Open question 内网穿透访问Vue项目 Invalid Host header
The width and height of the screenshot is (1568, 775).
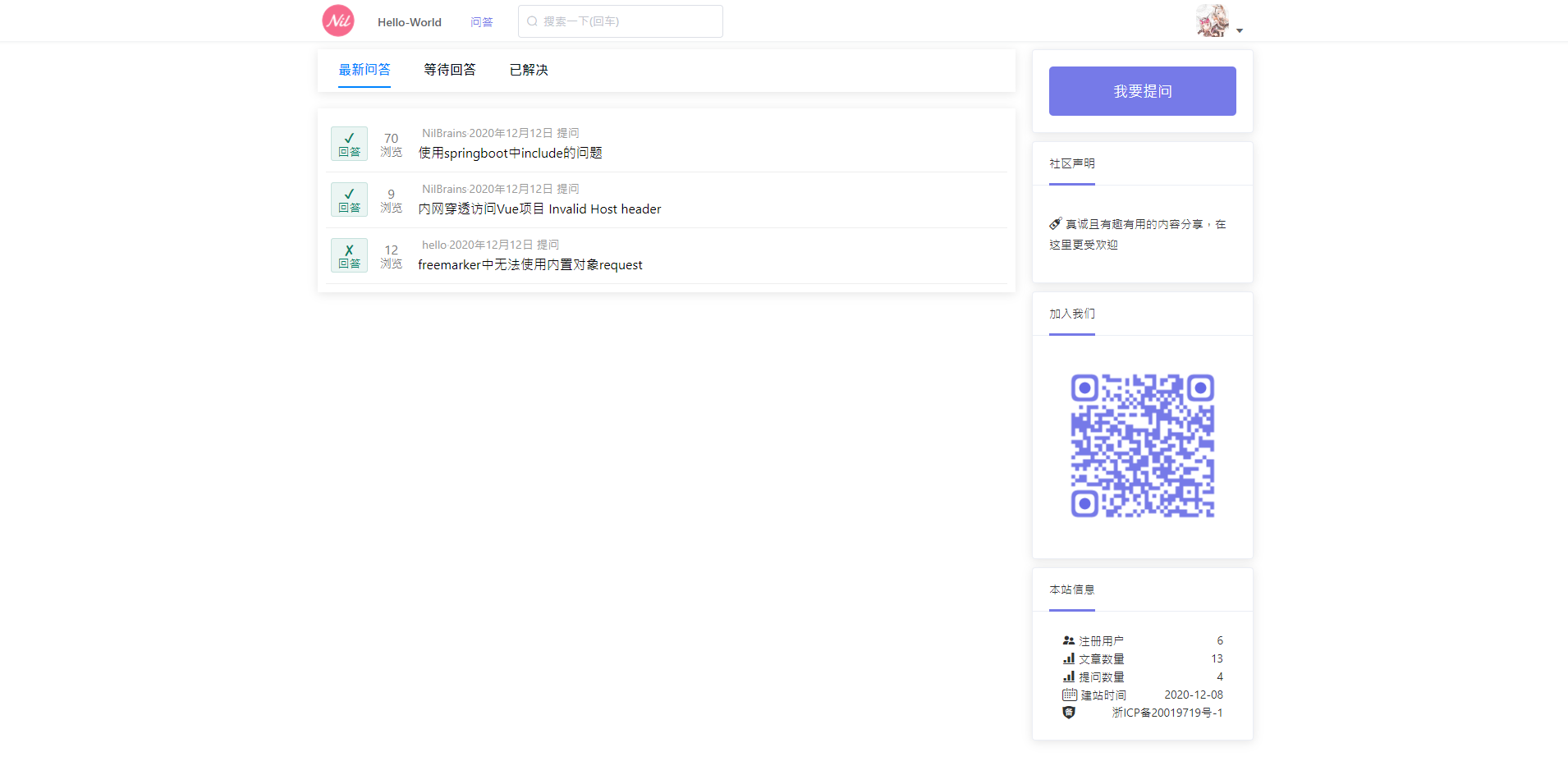click(x=539, y=209)
